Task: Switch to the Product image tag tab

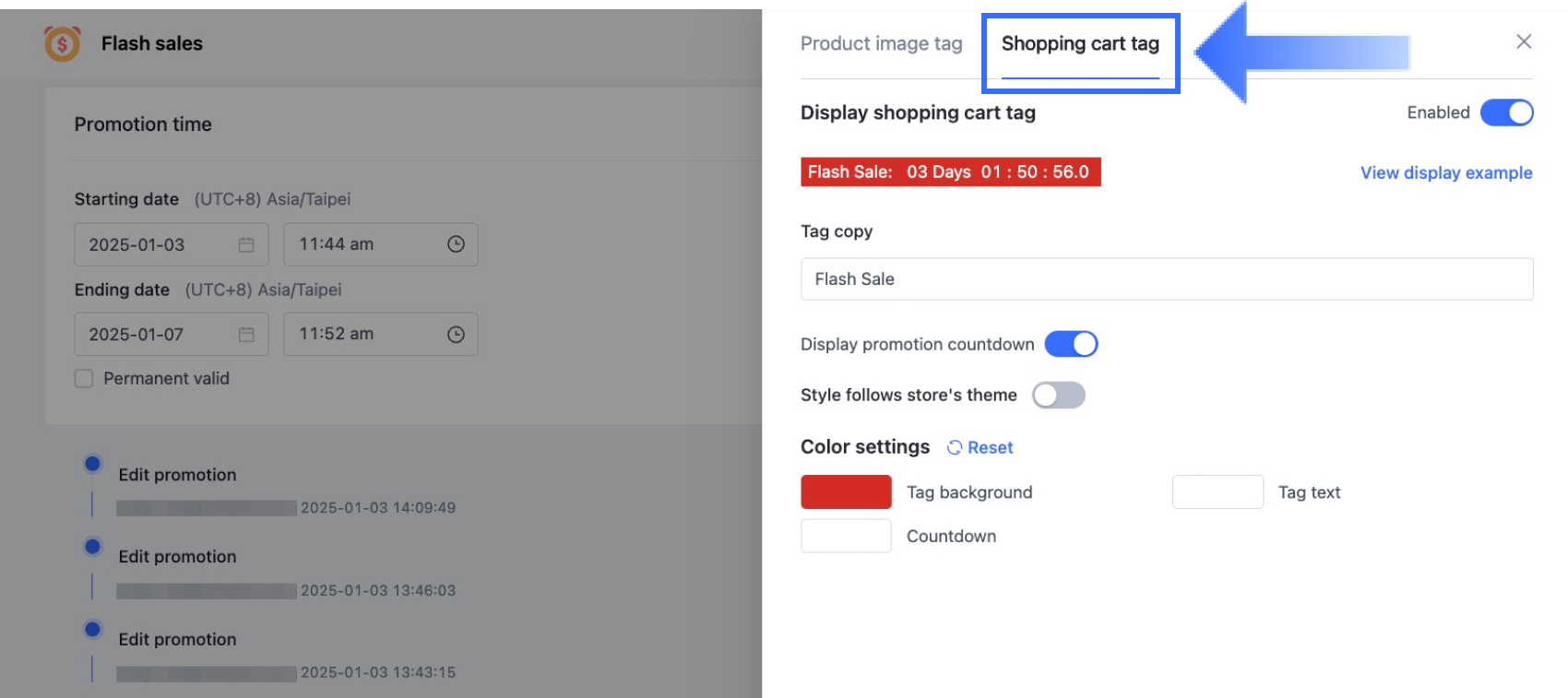Action: (x=881, y=43)
